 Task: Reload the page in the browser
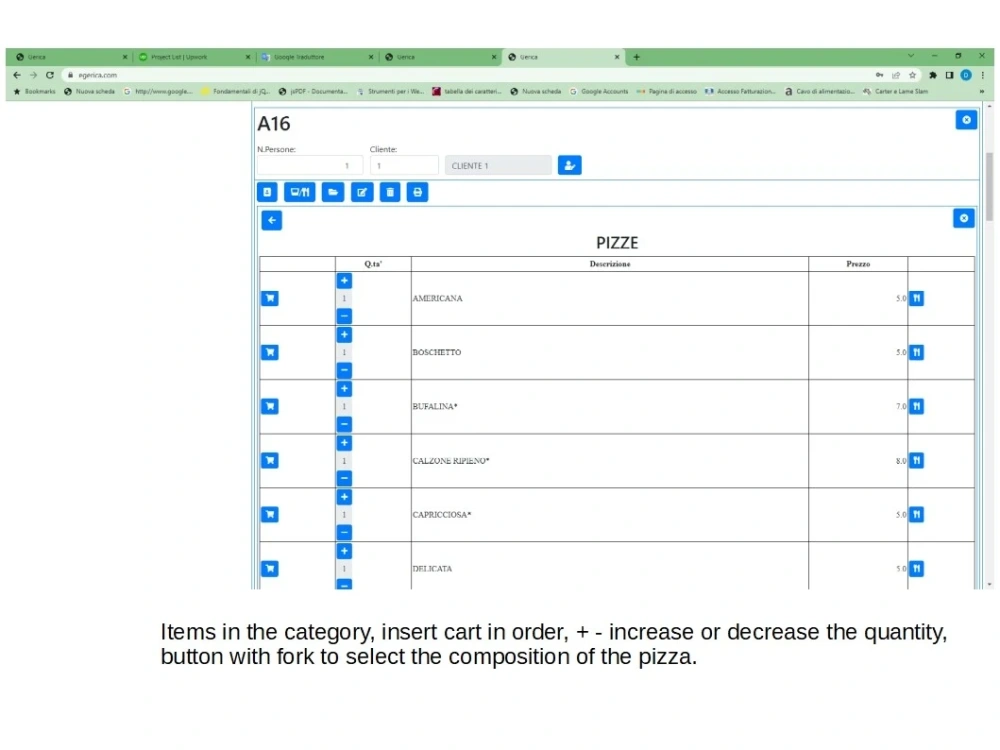(50, 75)
